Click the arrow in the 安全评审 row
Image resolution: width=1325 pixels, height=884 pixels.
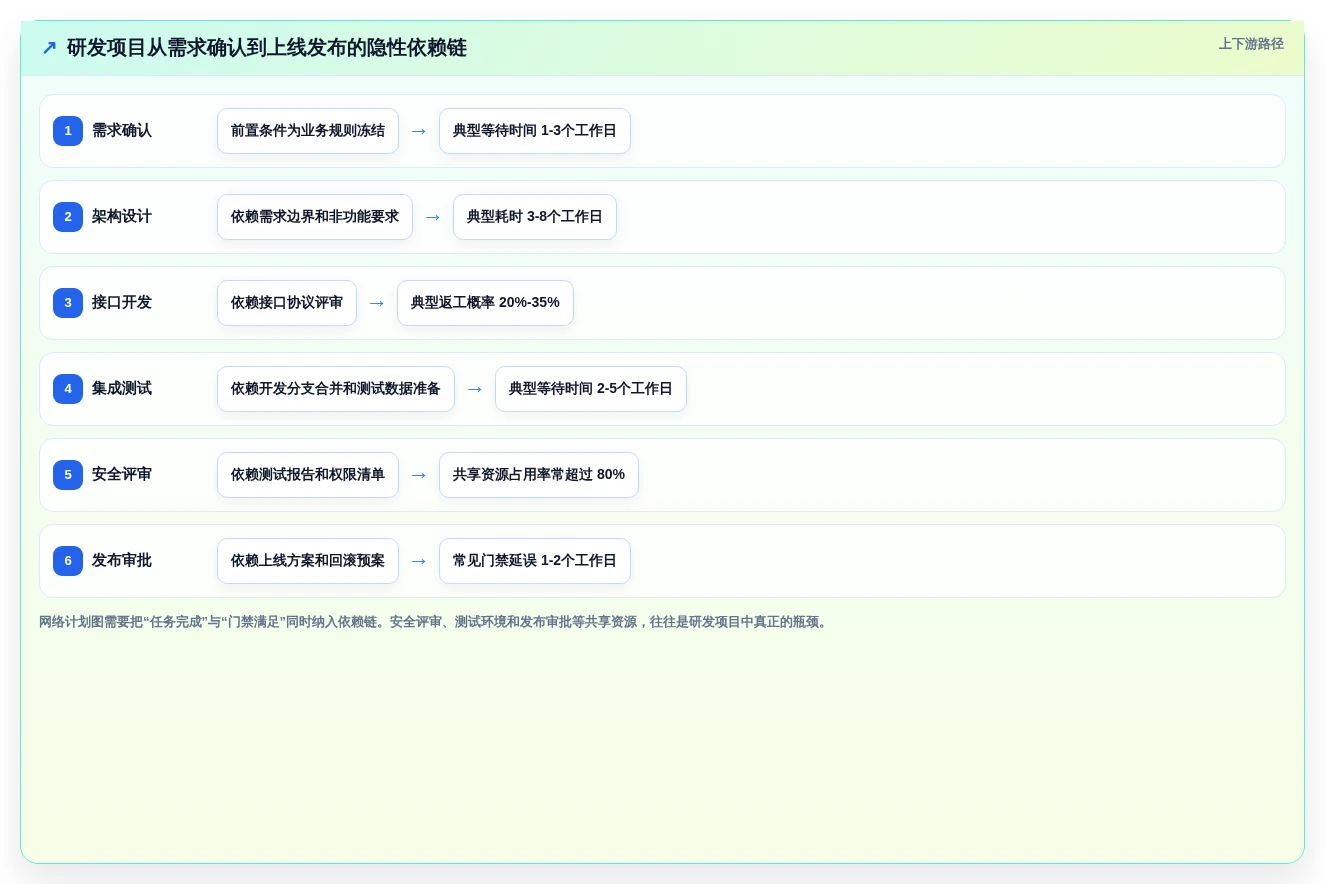tap(419, 475)
